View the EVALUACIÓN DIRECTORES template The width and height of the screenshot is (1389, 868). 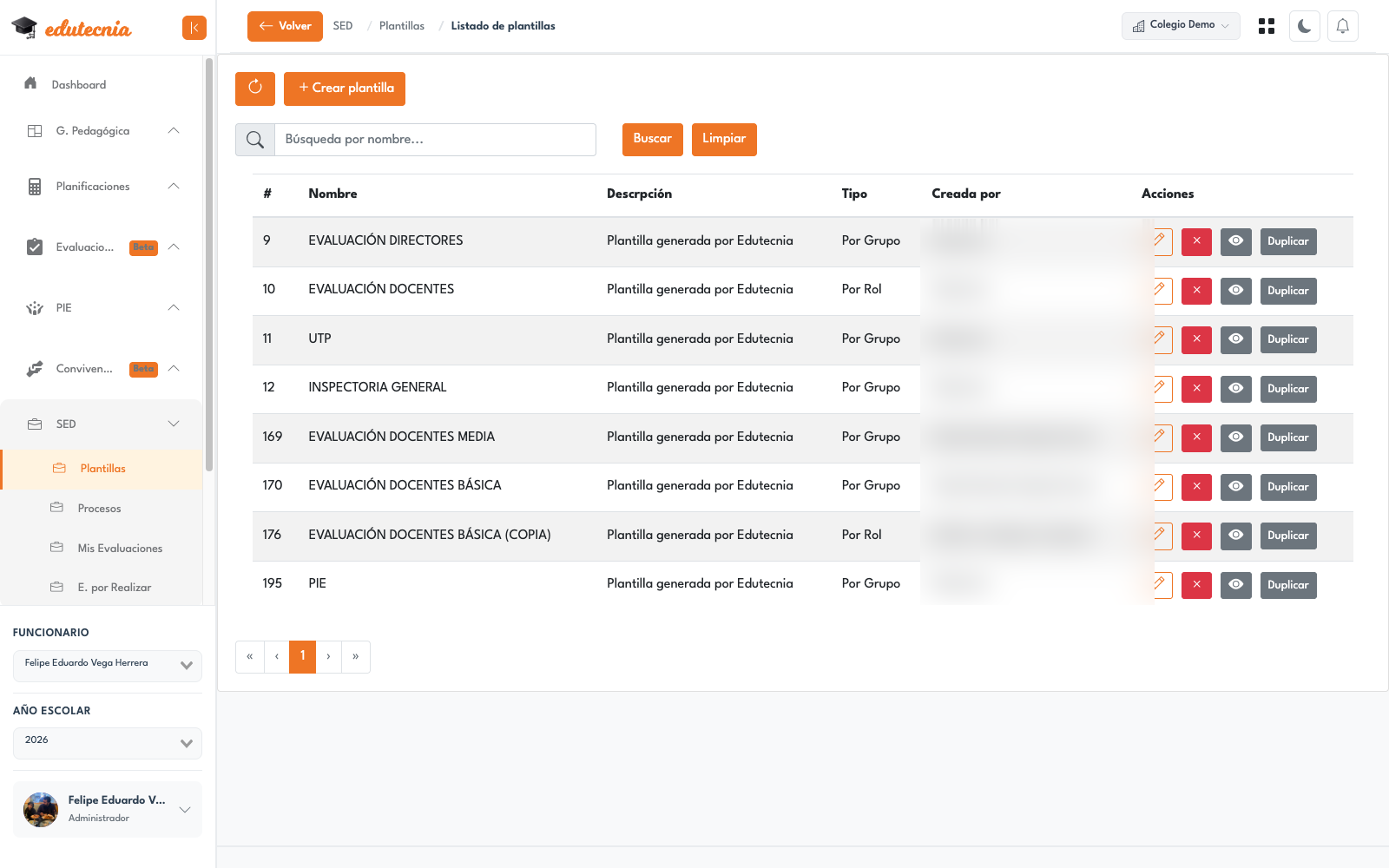tap(1236, 241)
